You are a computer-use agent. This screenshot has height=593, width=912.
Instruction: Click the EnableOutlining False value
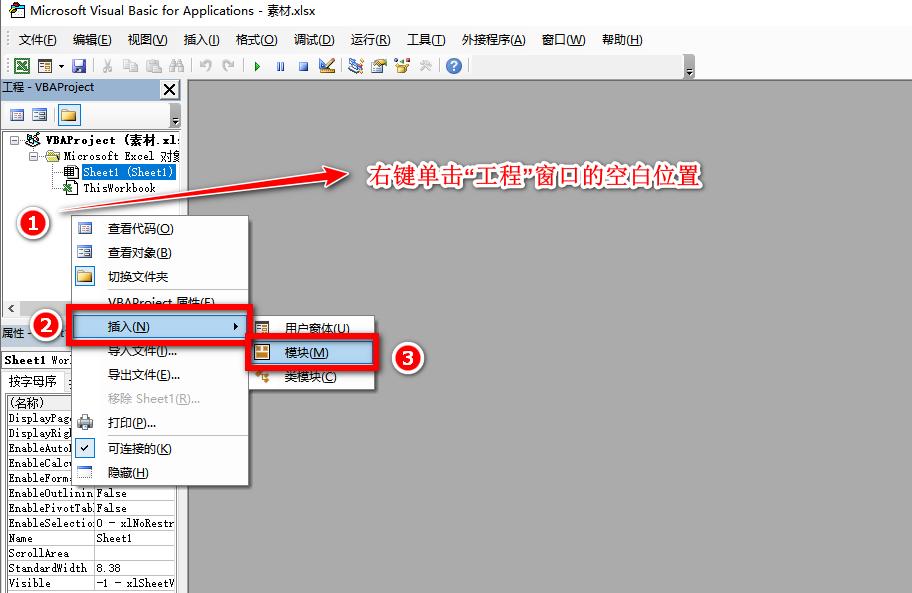click(134, 493)
